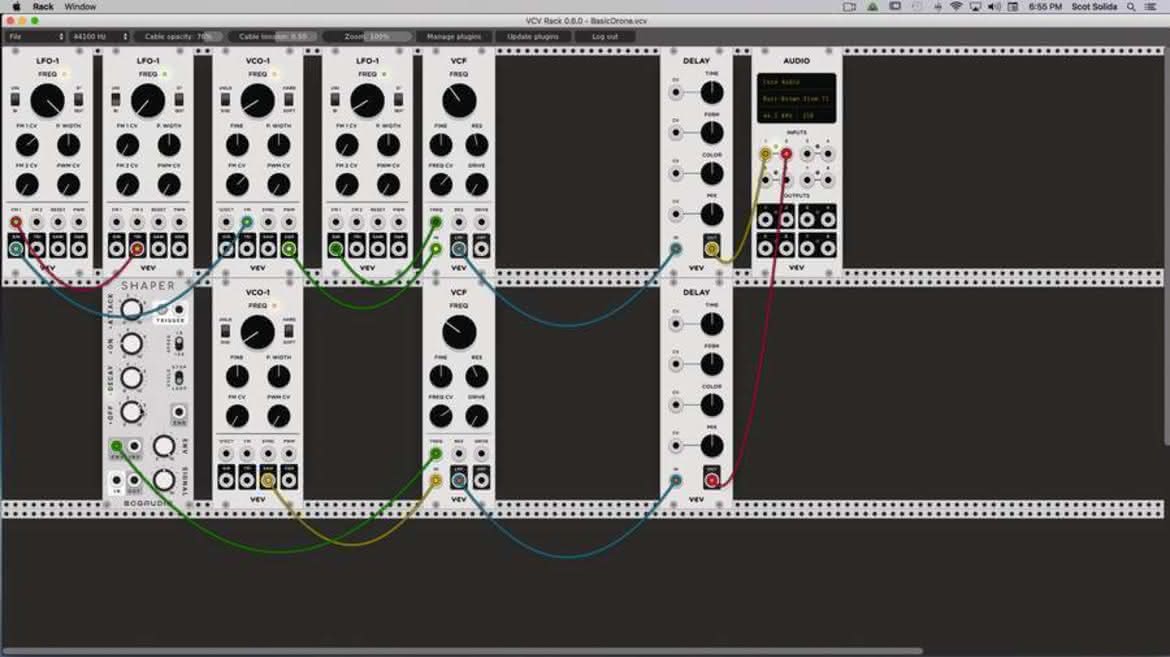
Task: Click horizontal scrollbar below the rack
Action: [x=463, y=652]
